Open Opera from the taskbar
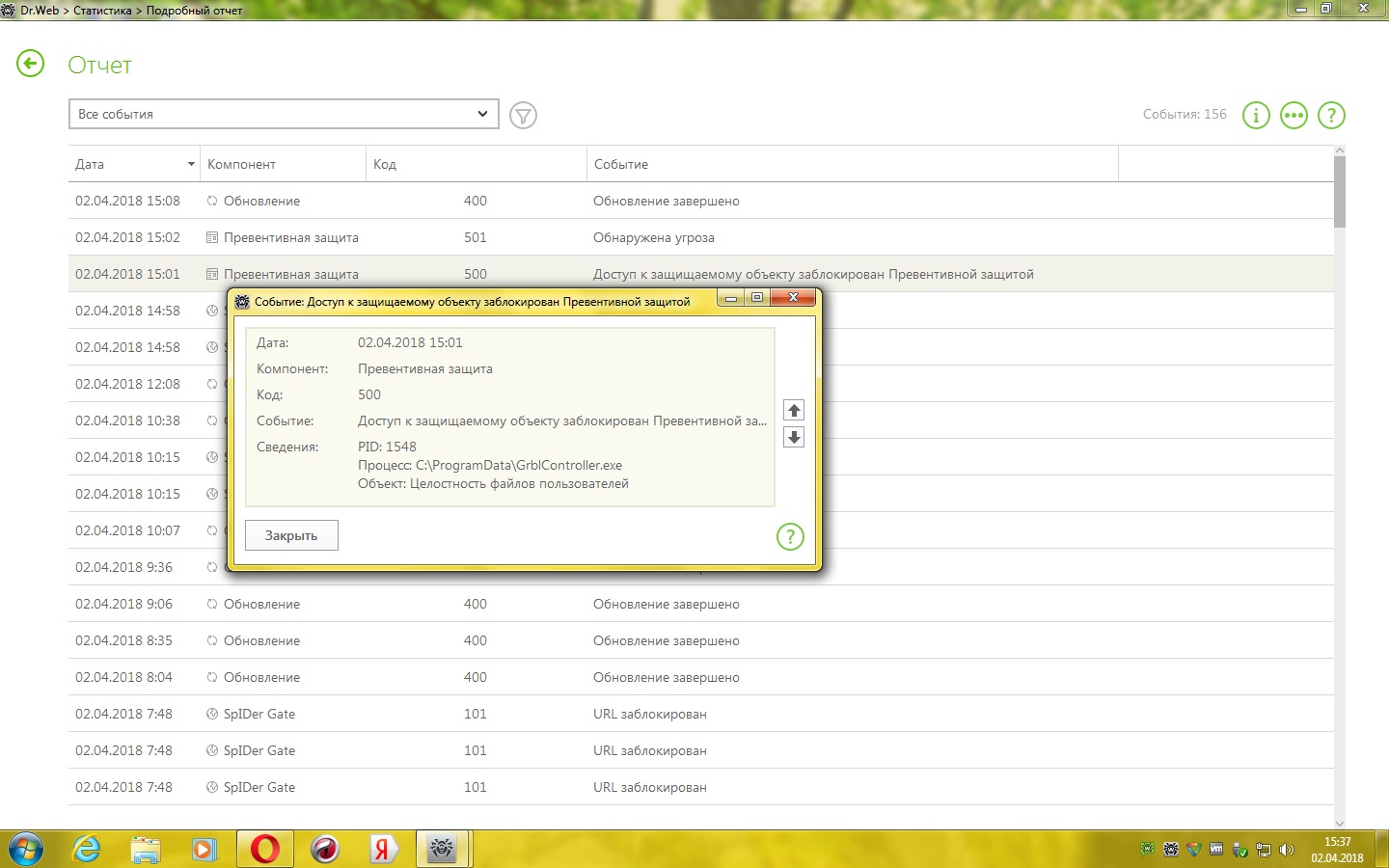This screenshot has height=868, width=1389. pyautogui.click(x=264, y=849)
